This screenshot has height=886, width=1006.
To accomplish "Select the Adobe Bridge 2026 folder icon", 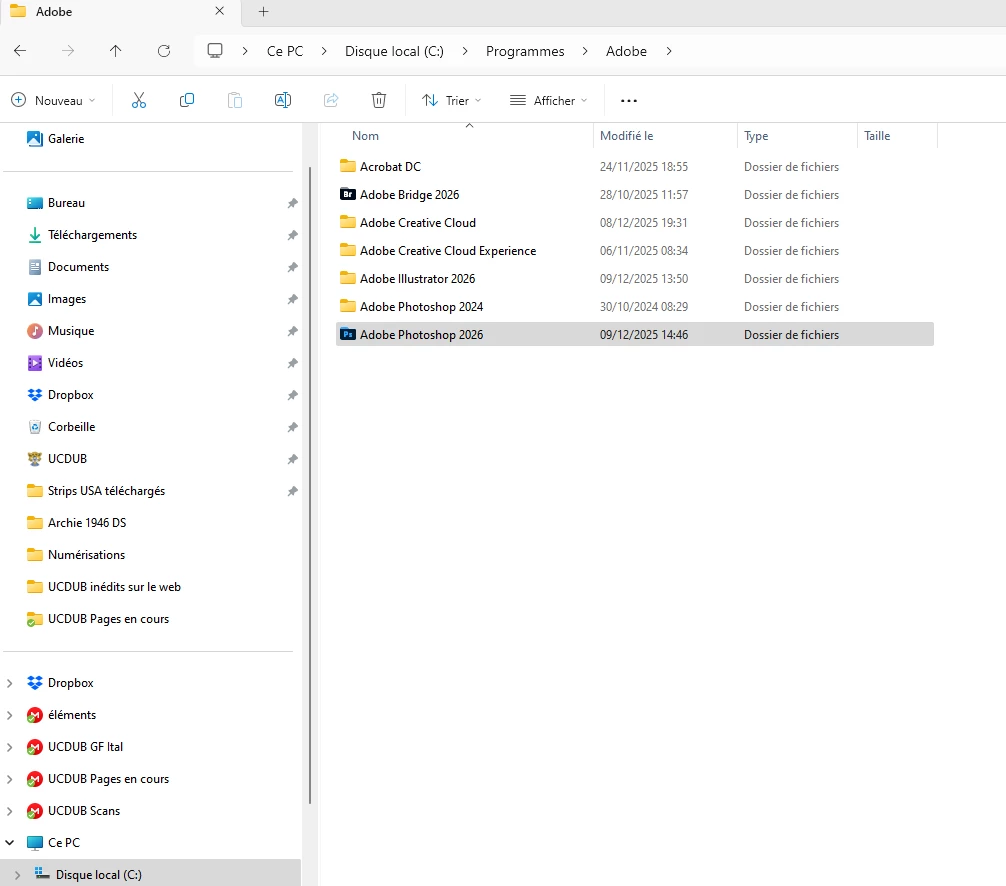I will coord(348,194).
